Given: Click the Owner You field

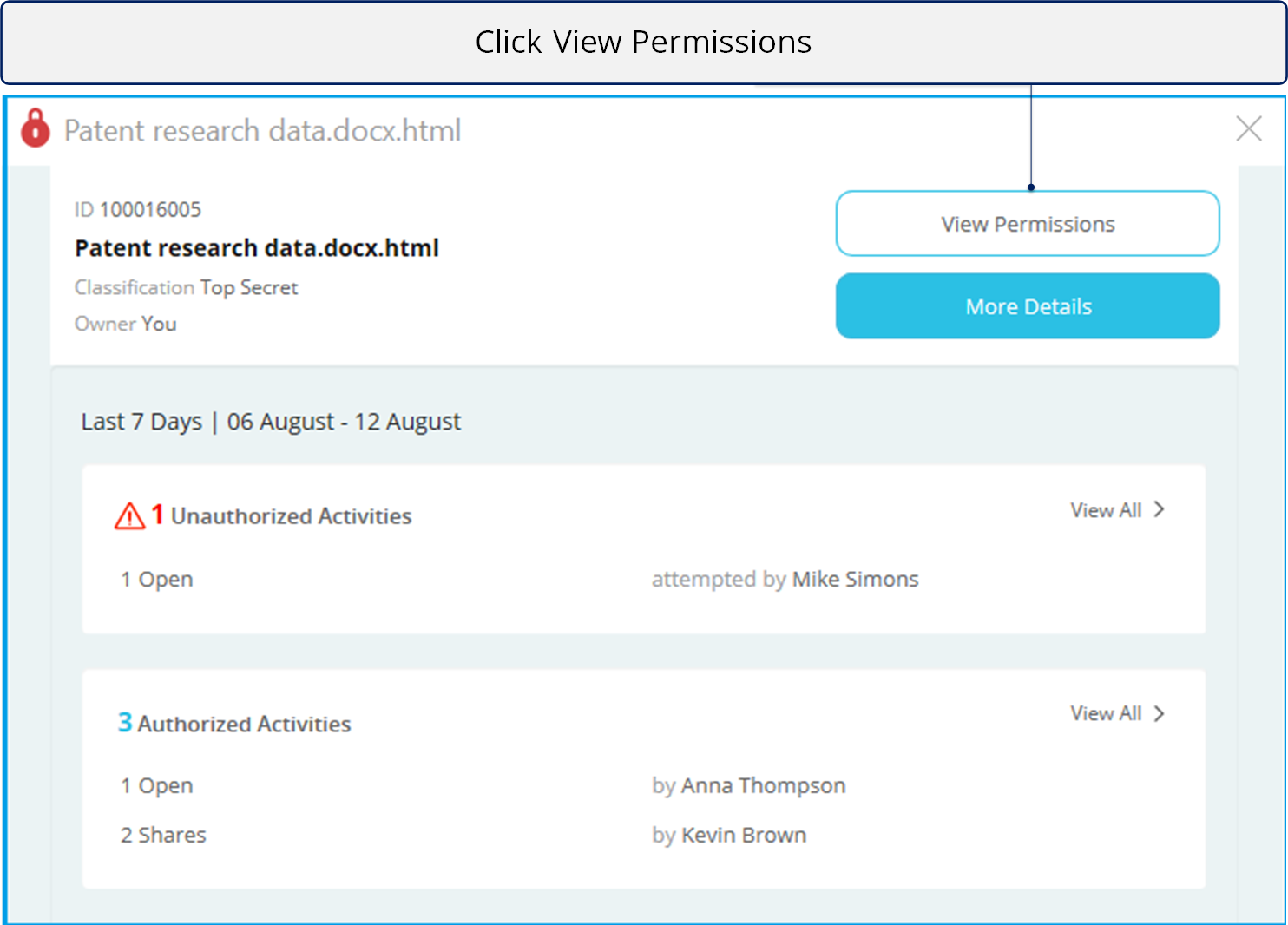Looking at the screenshot, I should 126,324.
